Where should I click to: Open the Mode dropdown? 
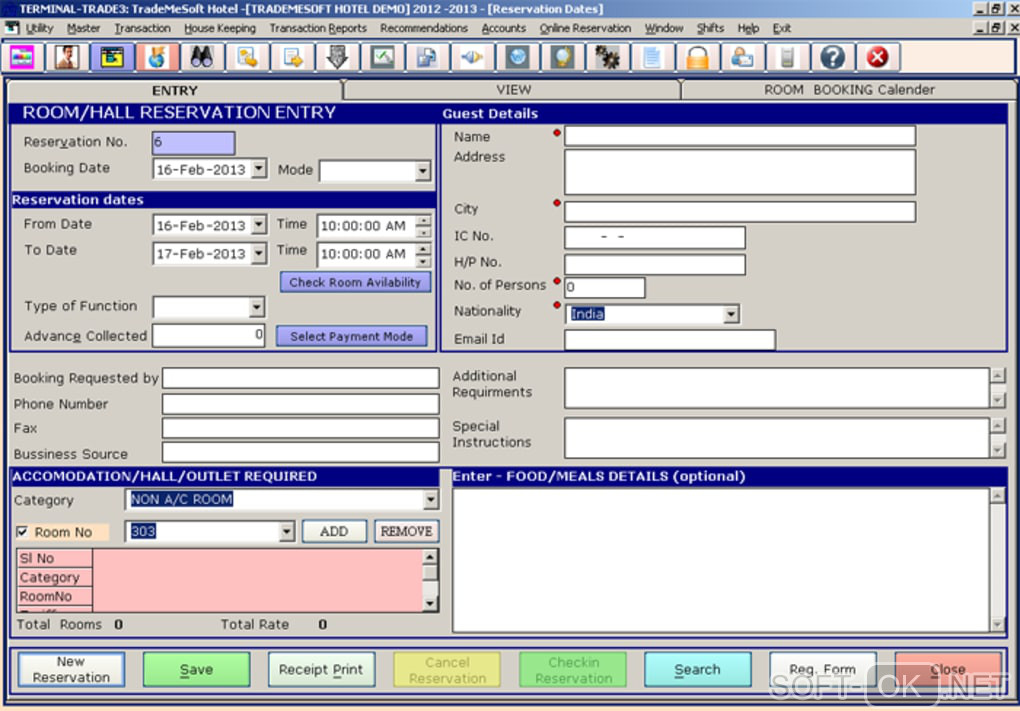pos(423,171)
